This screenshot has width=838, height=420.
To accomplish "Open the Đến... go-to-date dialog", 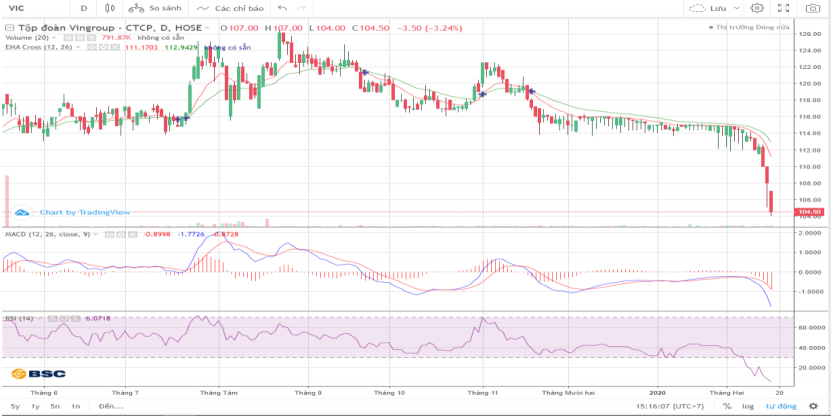I will 111,407.
